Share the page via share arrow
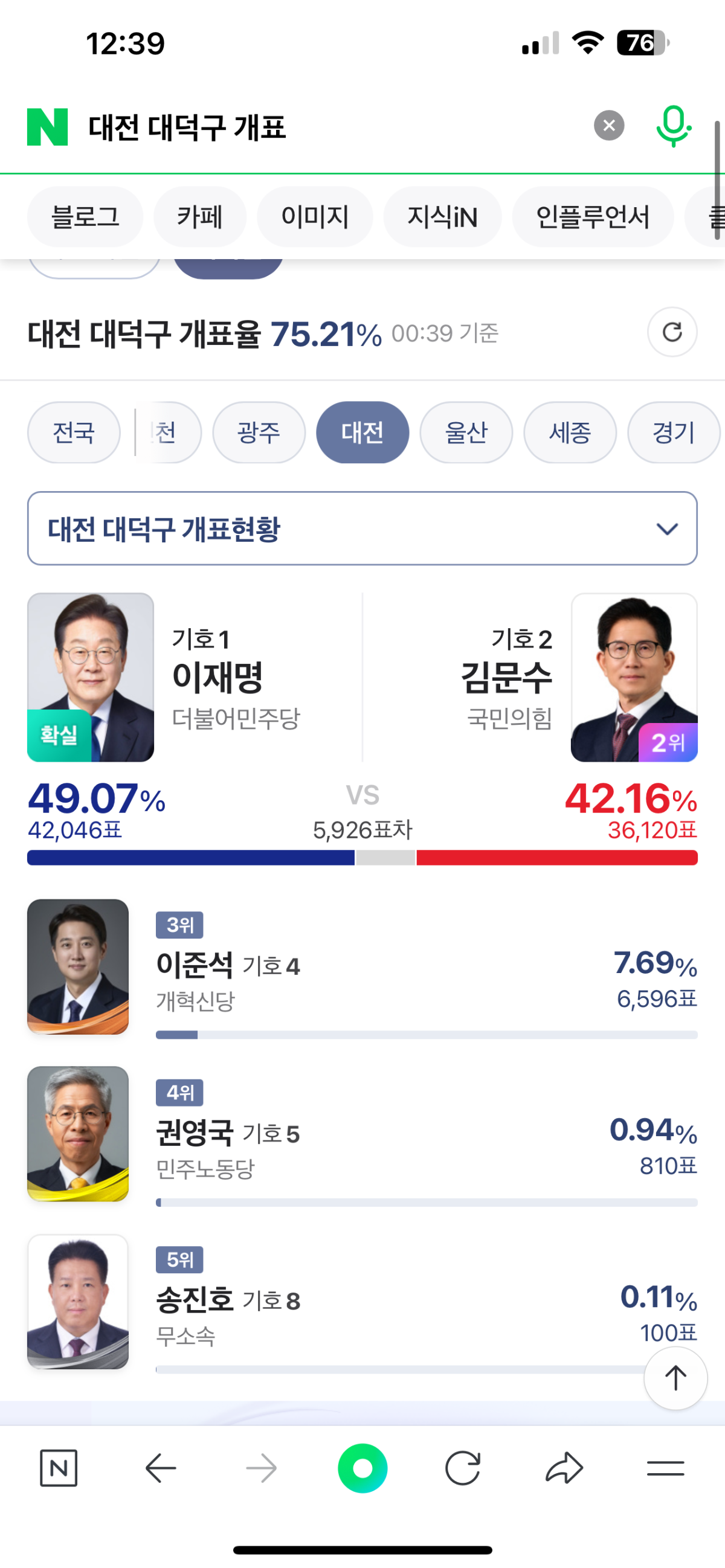Screen dimensions: 725x1568 [564, 1468]
